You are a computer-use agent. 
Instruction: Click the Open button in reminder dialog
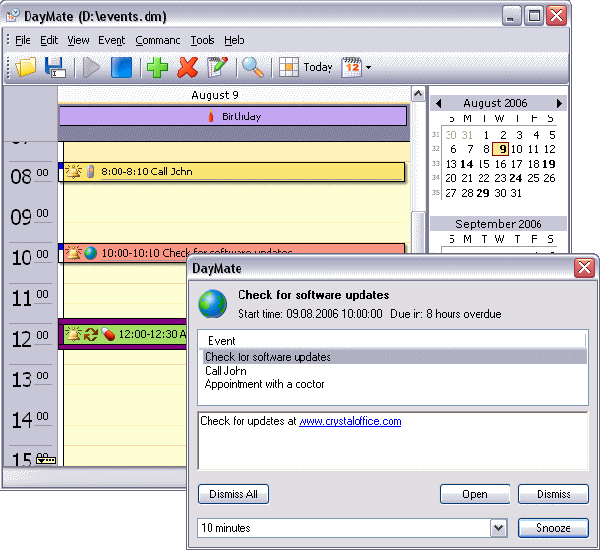(x=475, y=494)
